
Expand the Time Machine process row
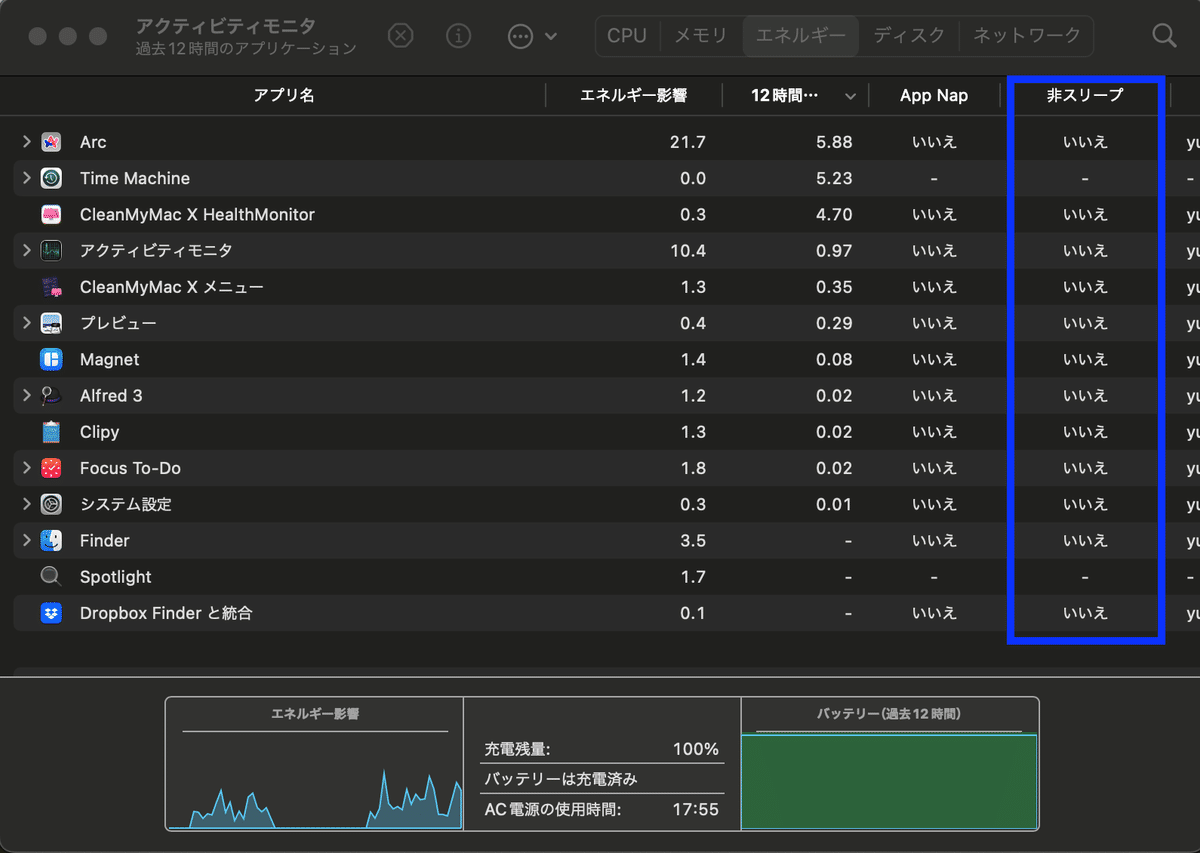coord(26,178)
